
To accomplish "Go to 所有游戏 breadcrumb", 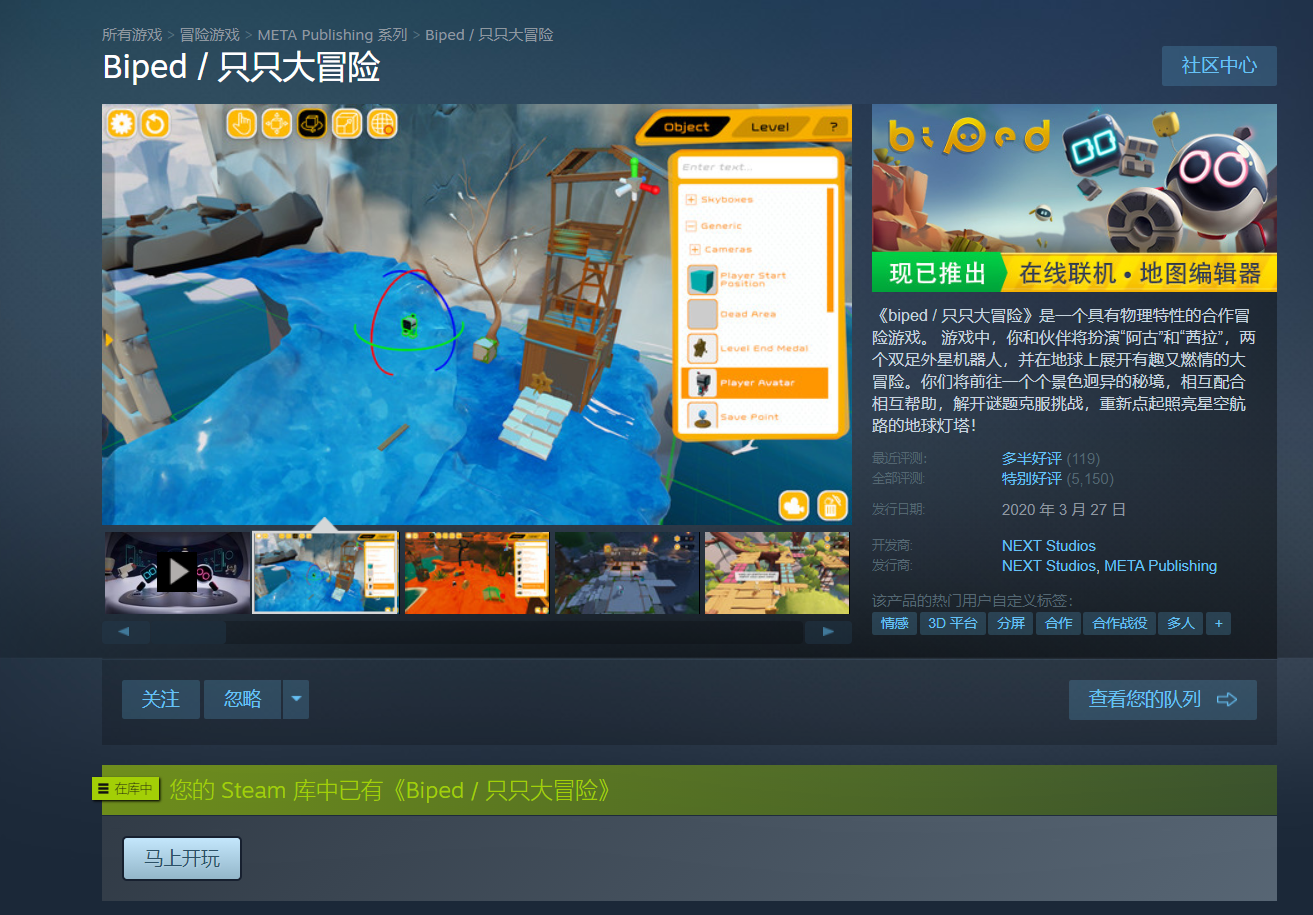I will coord(132,35).
